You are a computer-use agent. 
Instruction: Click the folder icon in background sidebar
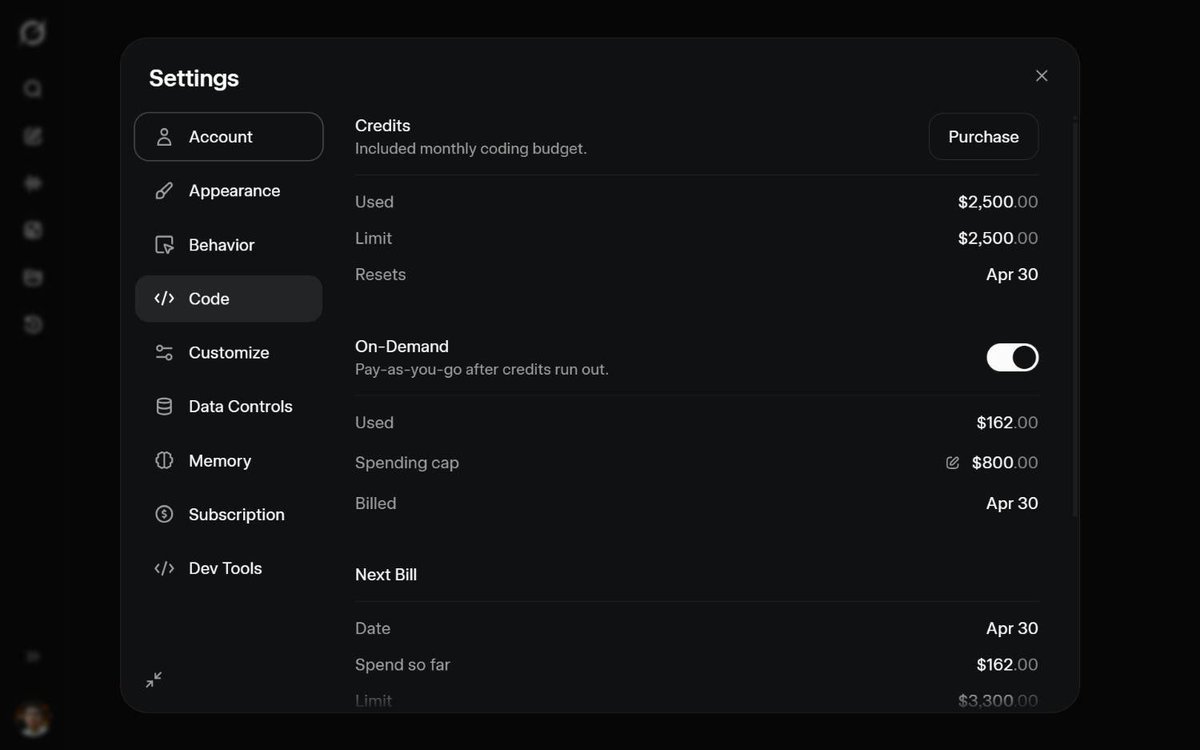(x=33, y=278)
